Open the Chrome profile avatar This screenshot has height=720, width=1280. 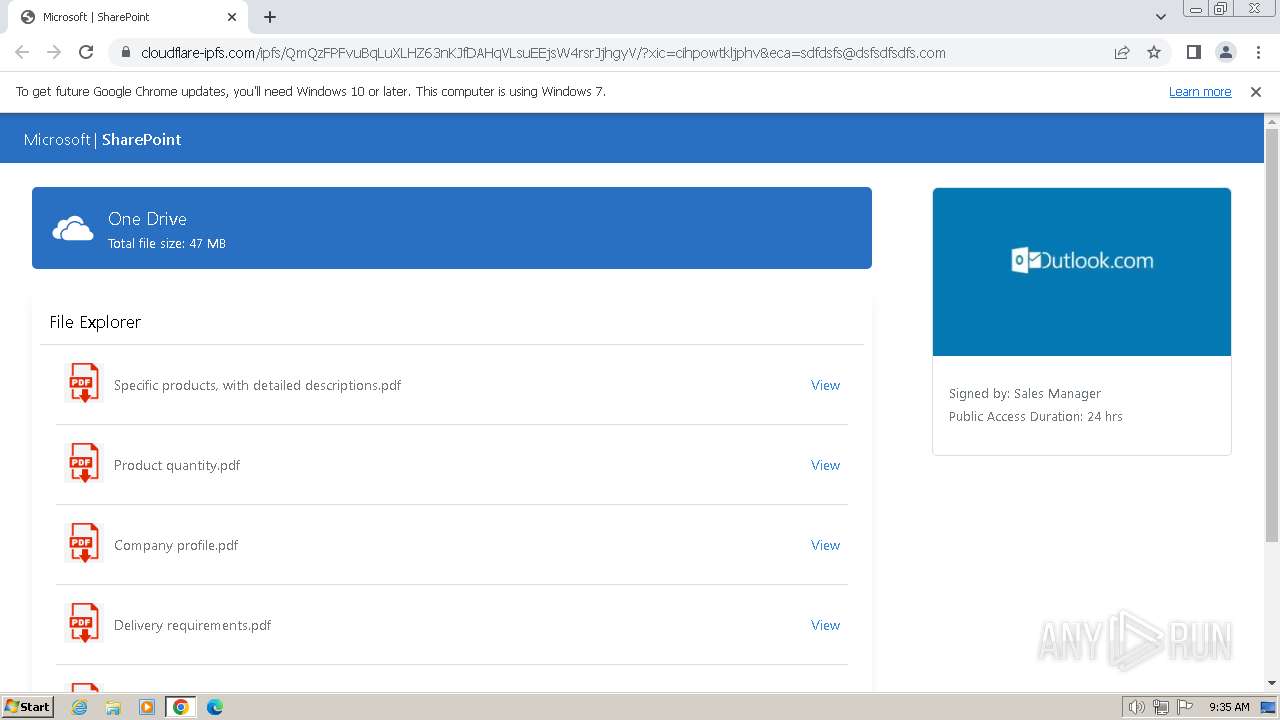tap(1225, 53)
